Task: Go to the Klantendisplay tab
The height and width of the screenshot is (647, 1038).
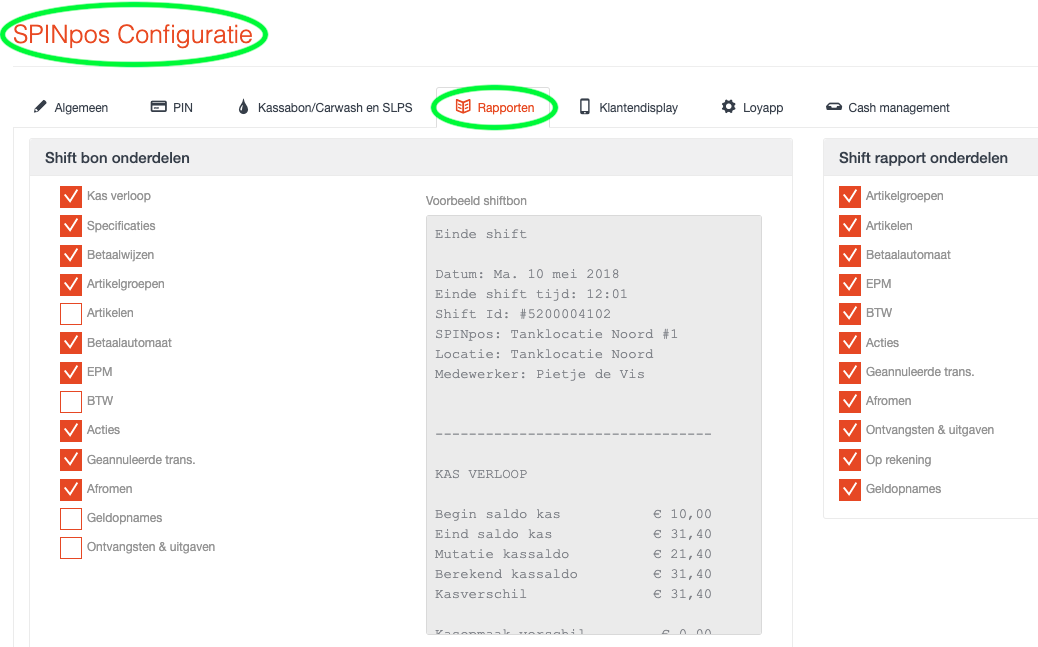Action: 629,107
